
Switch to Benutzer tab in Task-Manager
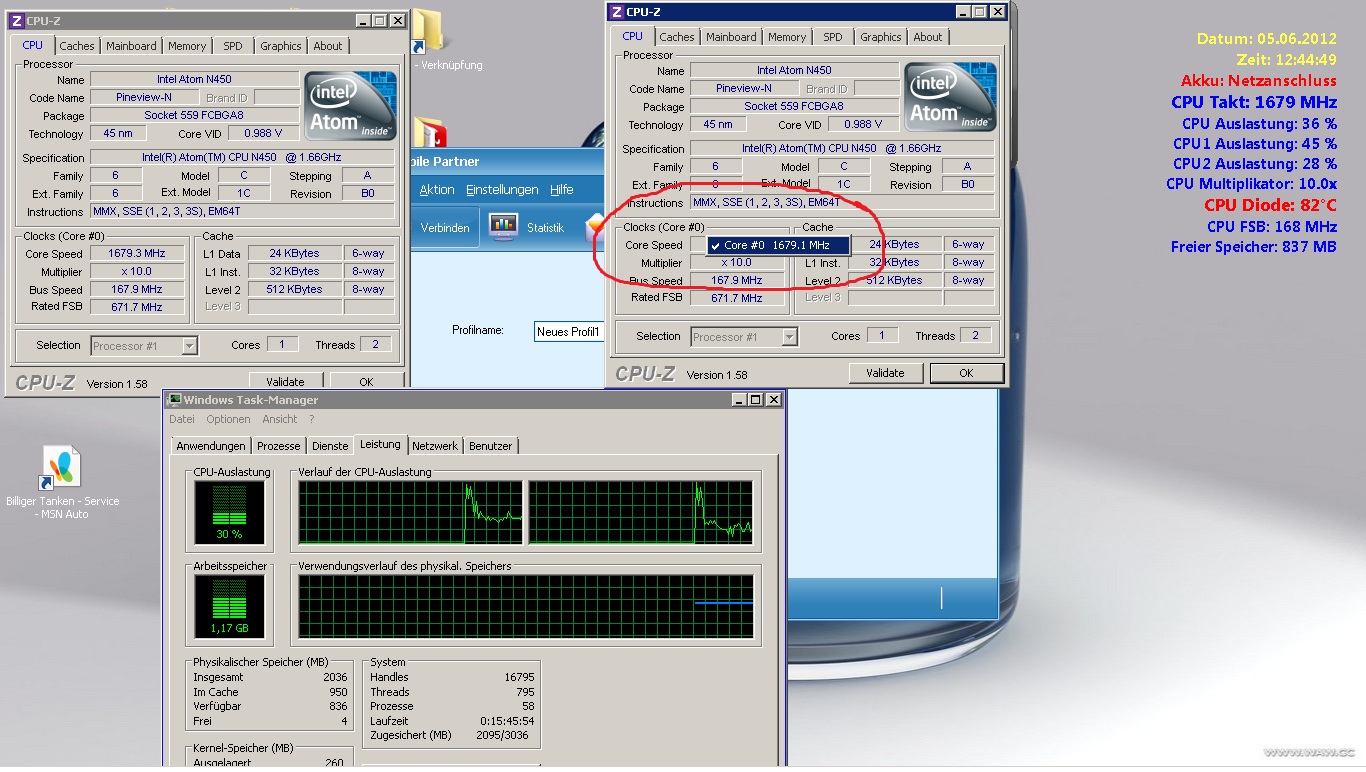(x=491, y=446)
